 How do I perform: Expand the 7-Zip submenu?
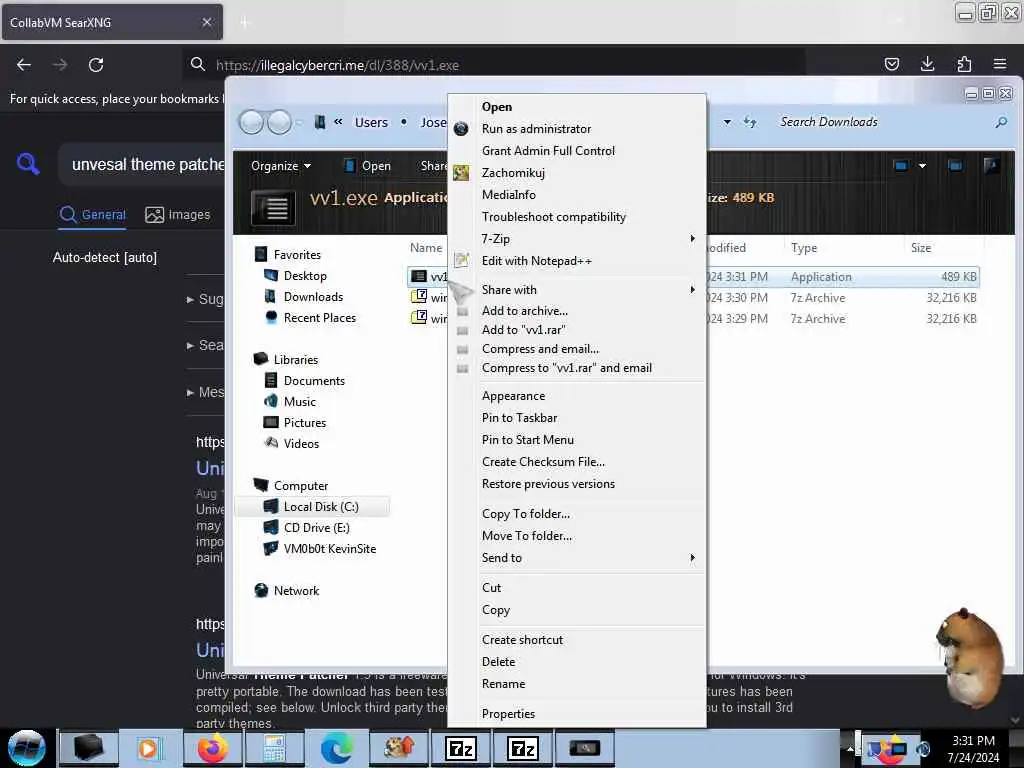(x=576, y=239)
